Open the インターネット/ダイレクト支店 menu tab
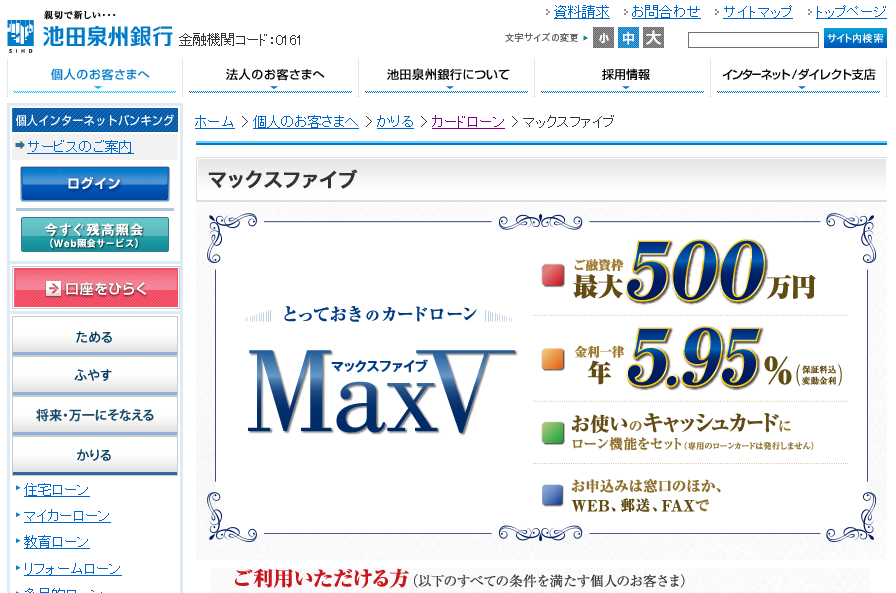The height and width of the screenshot is (593, 896). [x=799, y=77]
